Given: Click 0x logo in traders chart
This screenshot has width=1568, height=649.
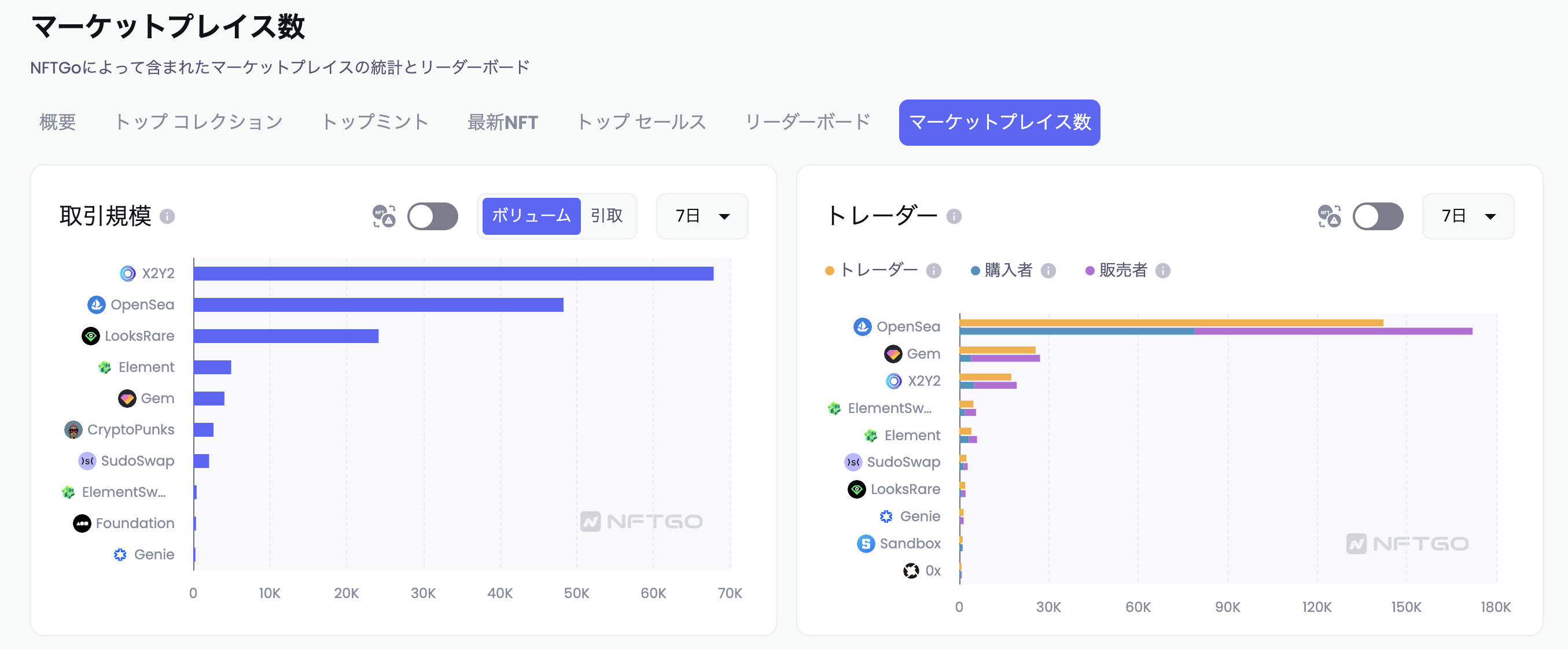Looking at the screenshot, I should pos(911,570).
